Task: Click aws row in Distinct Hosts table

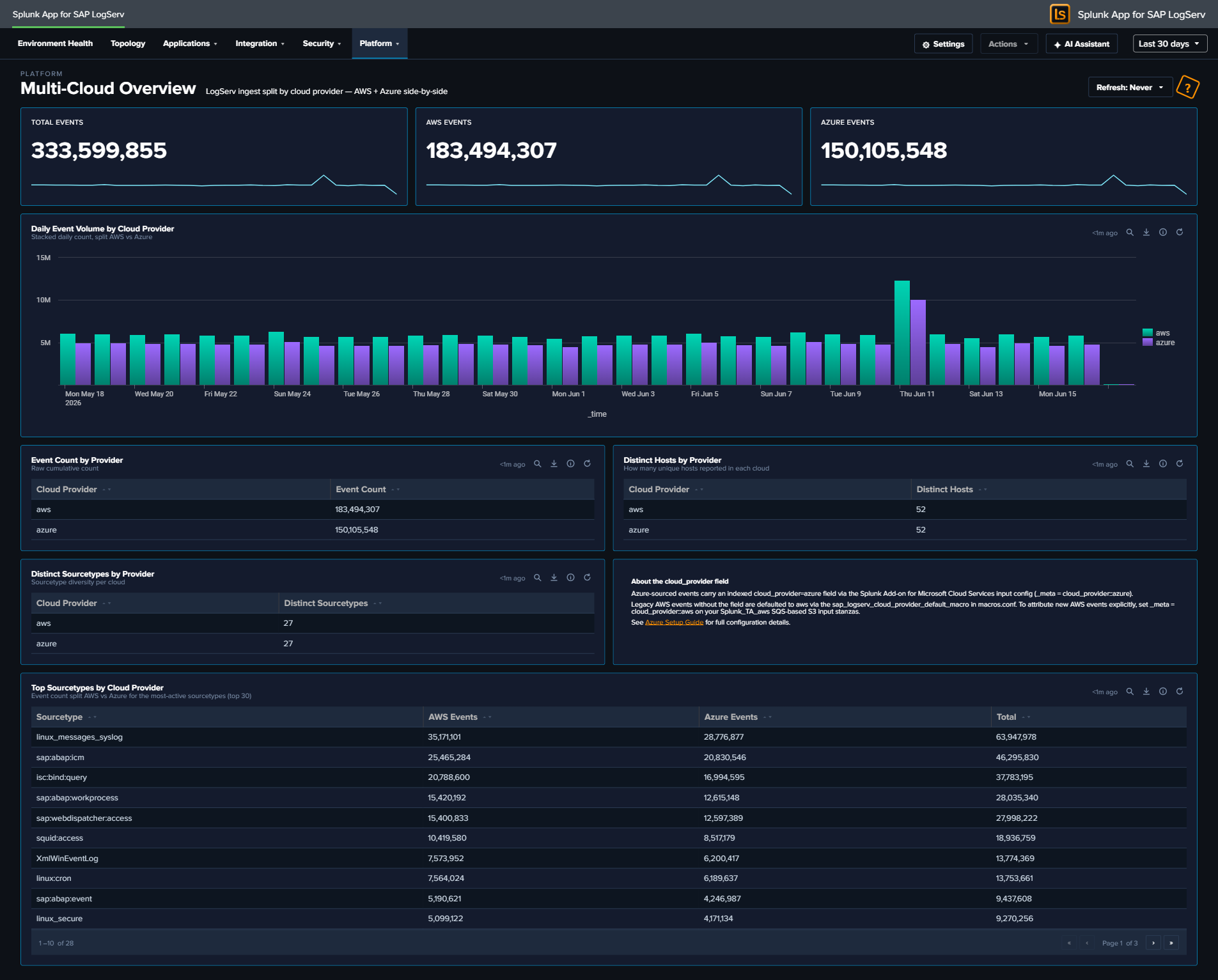Action: point(905,509)
